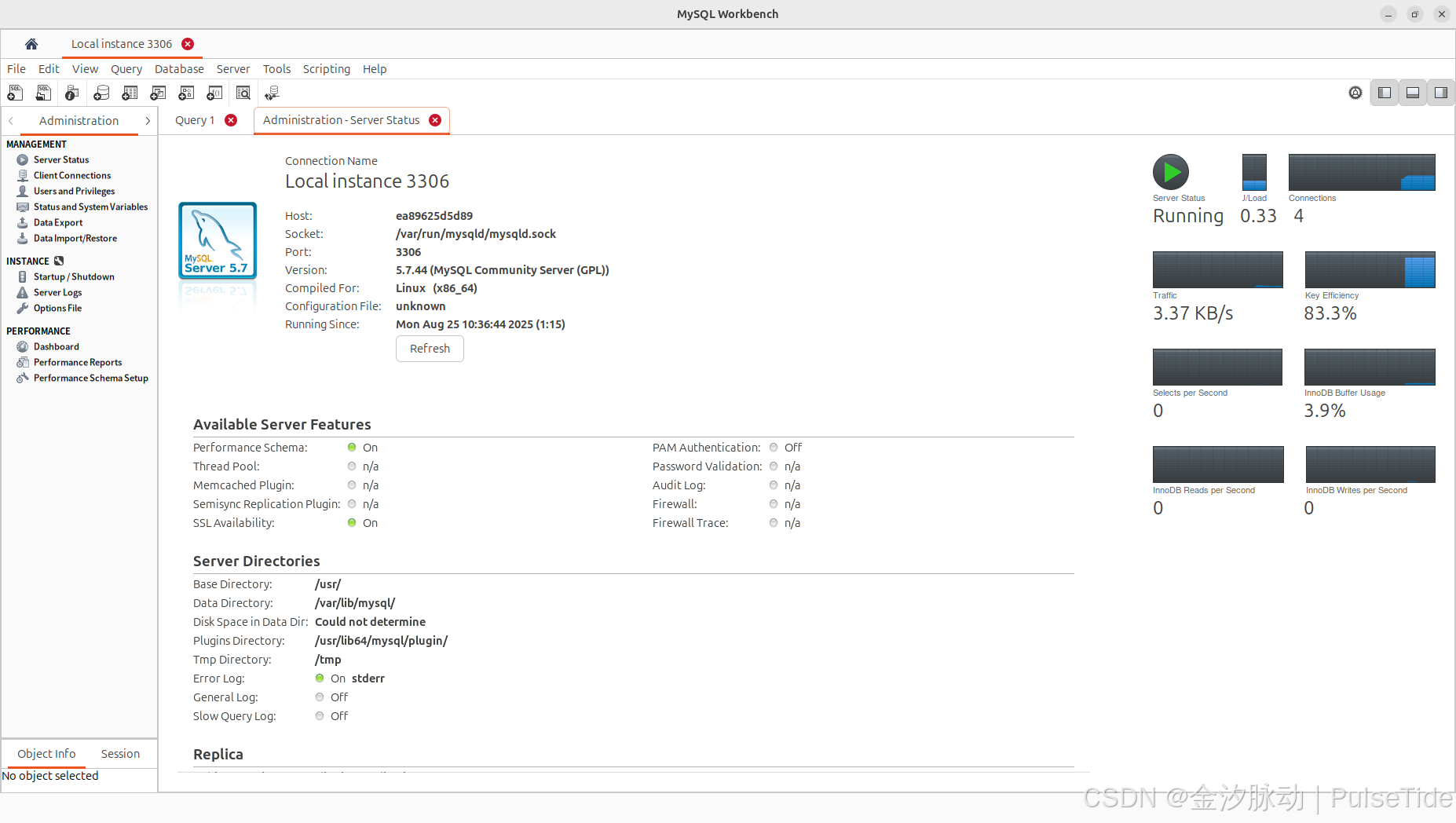Open the Tools menu
The height and width of the screenshot is (823, 1456).
coord(276,69)
